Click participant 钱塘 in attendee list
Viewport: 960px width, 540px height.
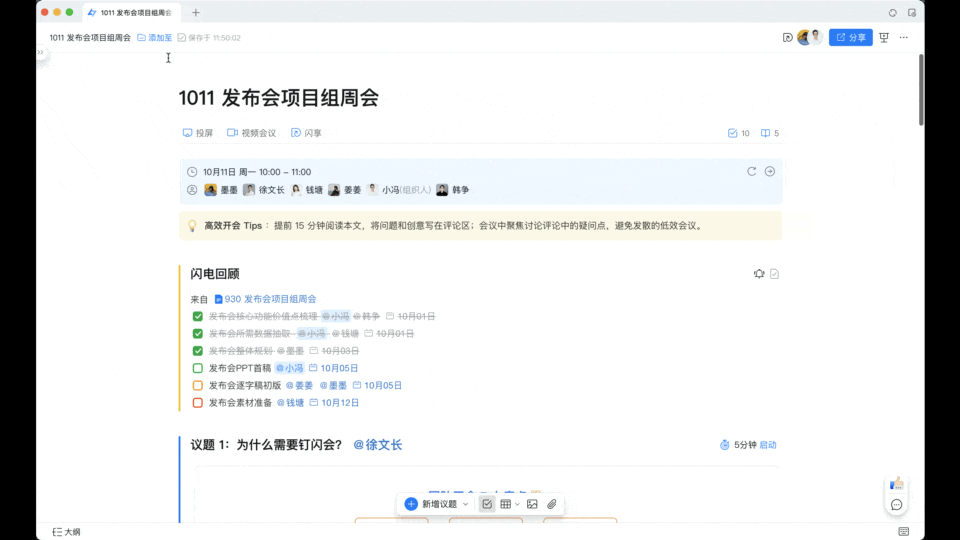[x=307, y=190]
